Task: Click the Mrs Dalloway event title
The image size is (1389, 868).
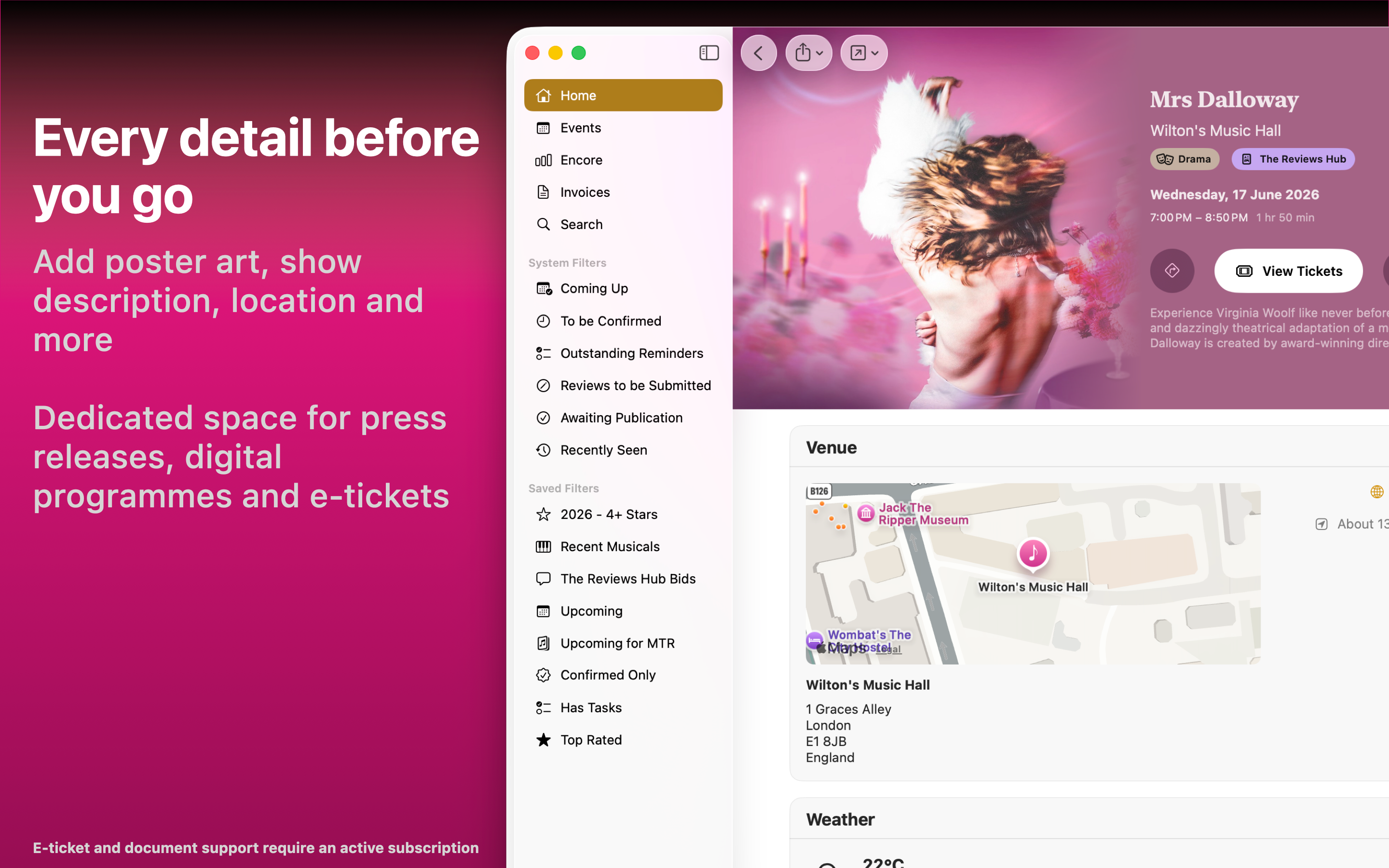Action: point(1224,100)
